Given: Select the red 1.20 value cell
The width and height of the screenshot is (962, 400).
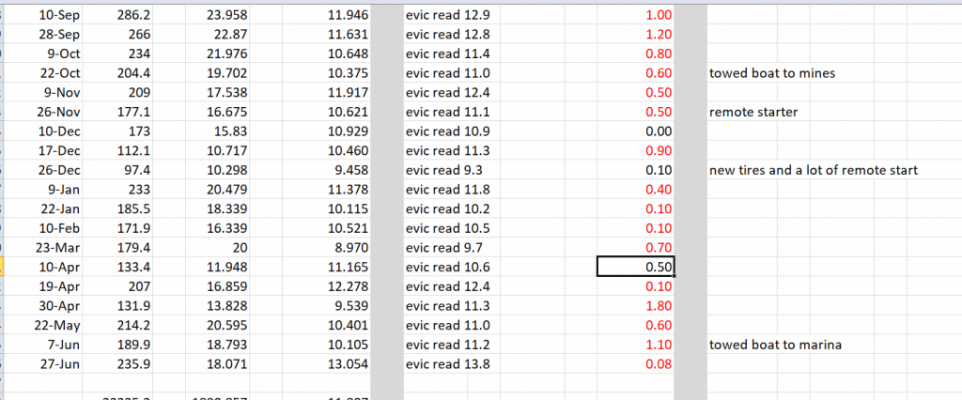Looking at the screenshot, I should (636, 35).
